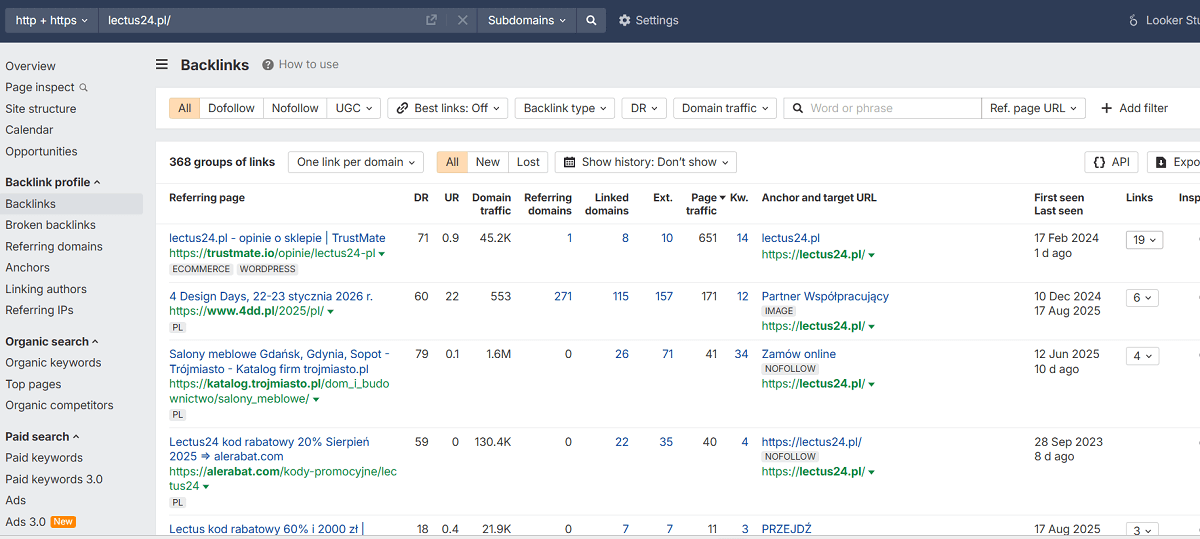Open Lectus24 kod rabatowy 20% link

(270, 449)
